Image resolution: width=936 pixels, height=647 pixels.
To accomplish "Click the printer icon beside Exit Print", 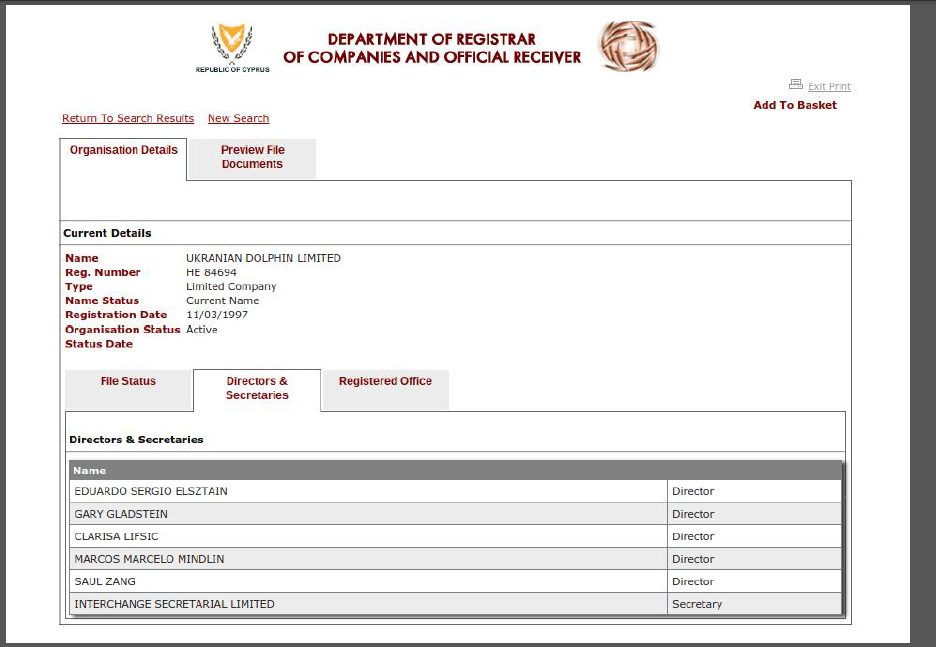I will 796,85.
